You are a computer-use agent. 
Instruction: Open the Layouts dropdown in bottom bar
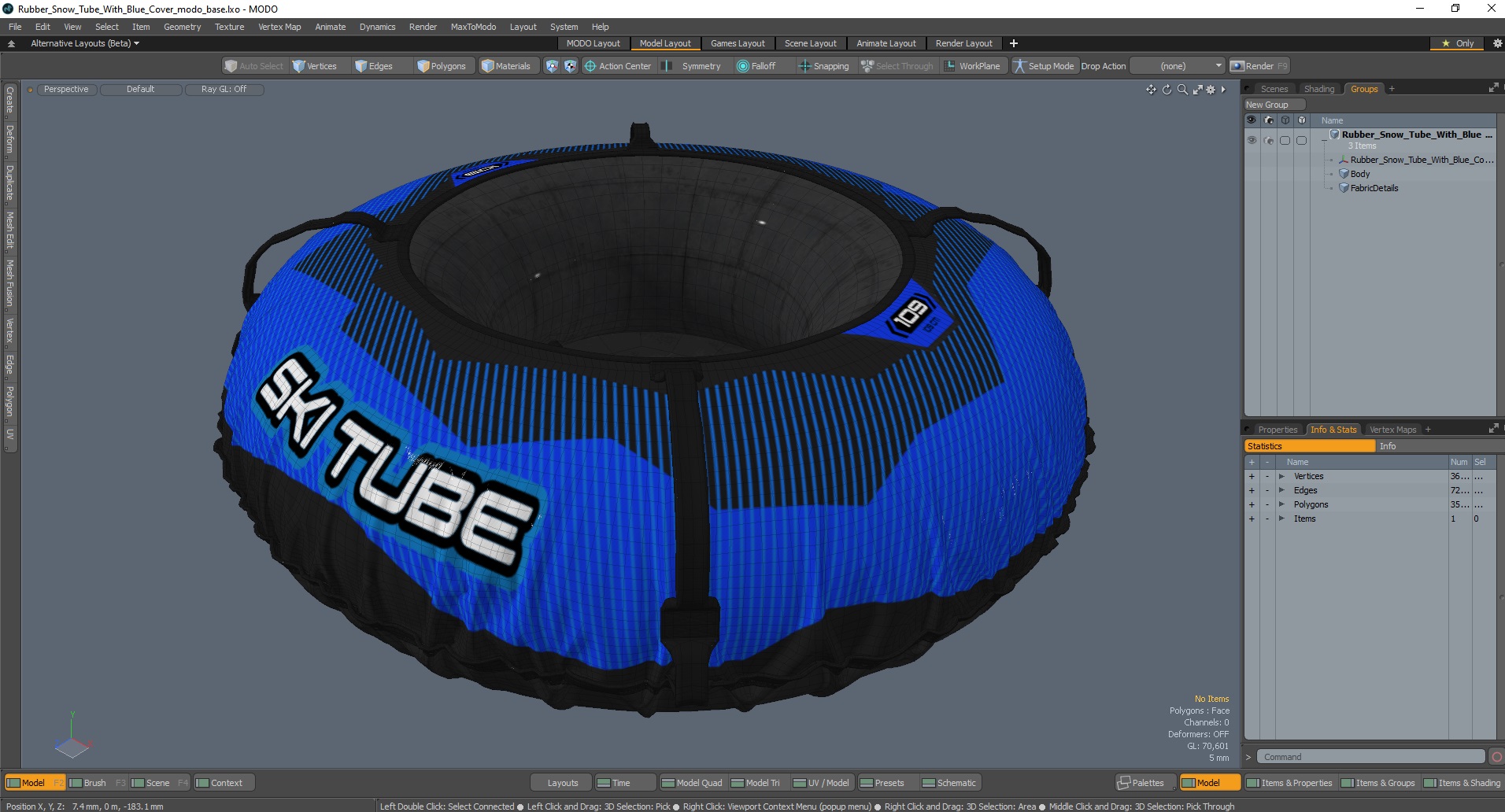point(562,783)
